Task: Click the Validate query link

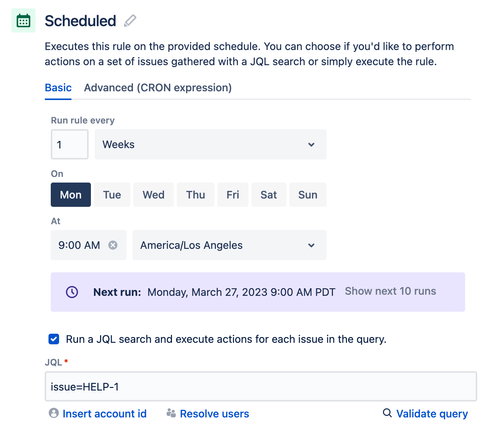Action: click(x=432, y=413)
